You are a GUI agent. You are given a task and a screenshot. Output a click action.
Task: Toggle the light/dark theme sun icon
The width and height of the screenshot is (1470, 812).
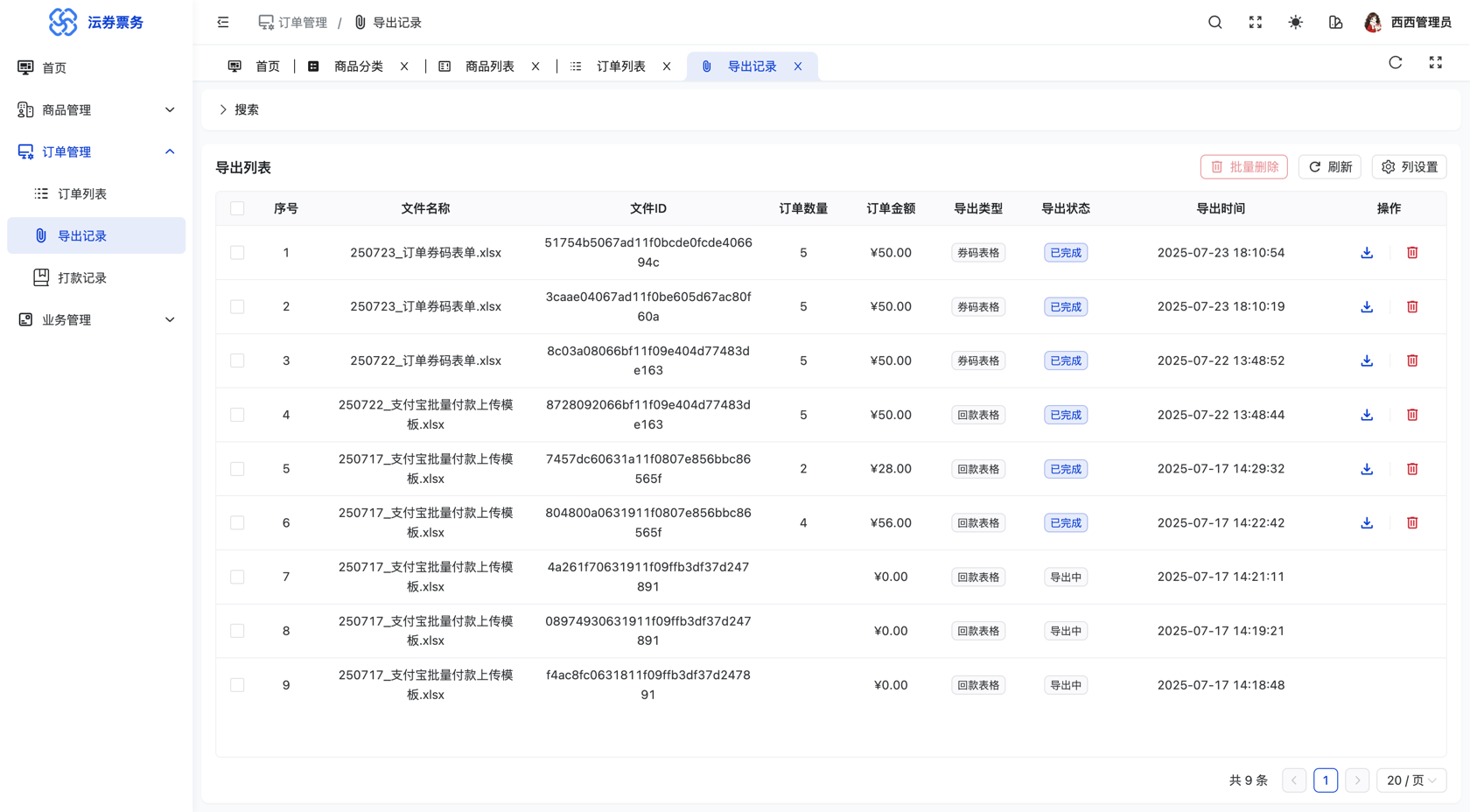[x=1295, y=23]
